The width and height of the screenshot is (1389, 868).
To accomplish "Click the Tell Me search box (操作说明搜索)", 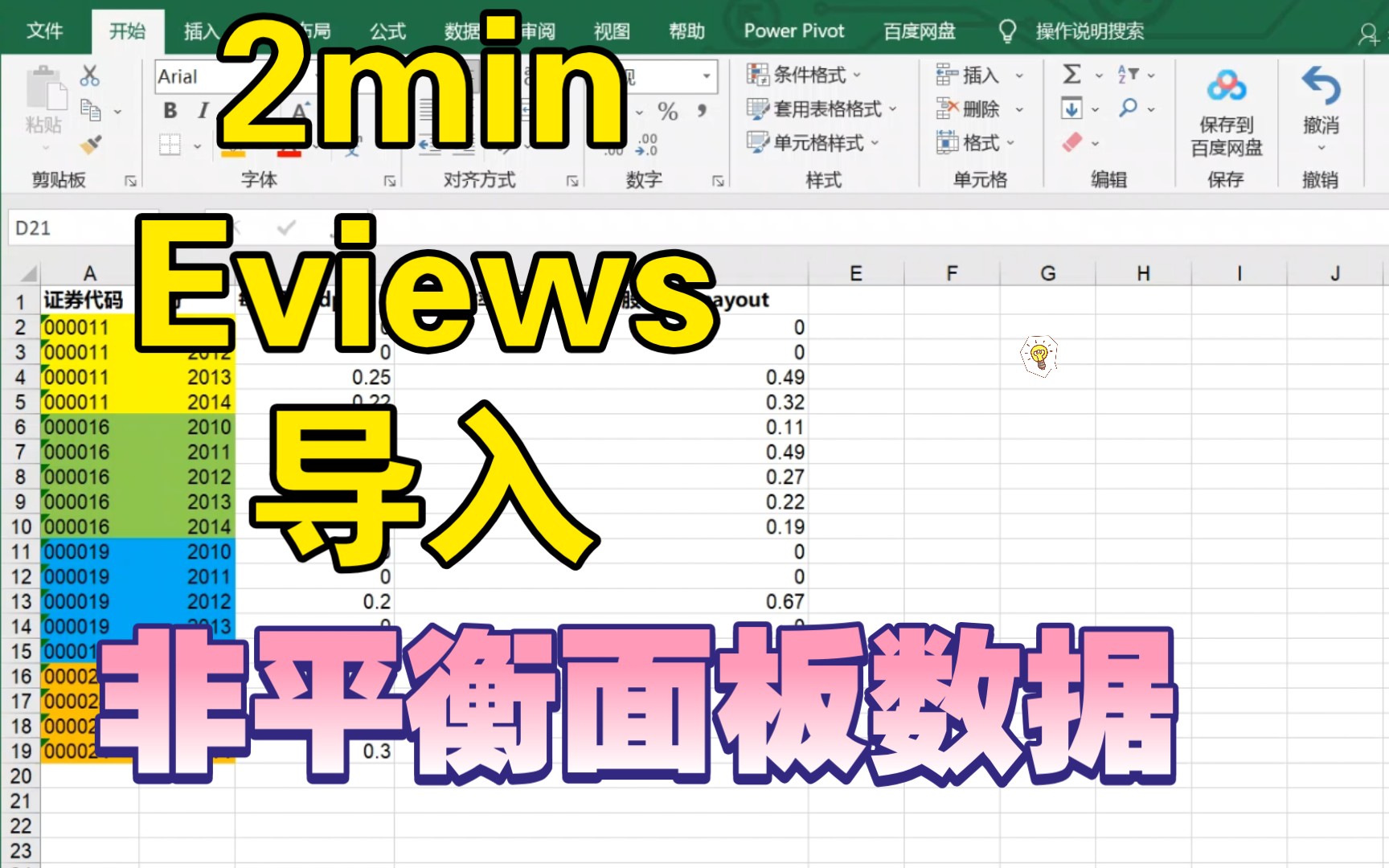I will click(1089, 31).
